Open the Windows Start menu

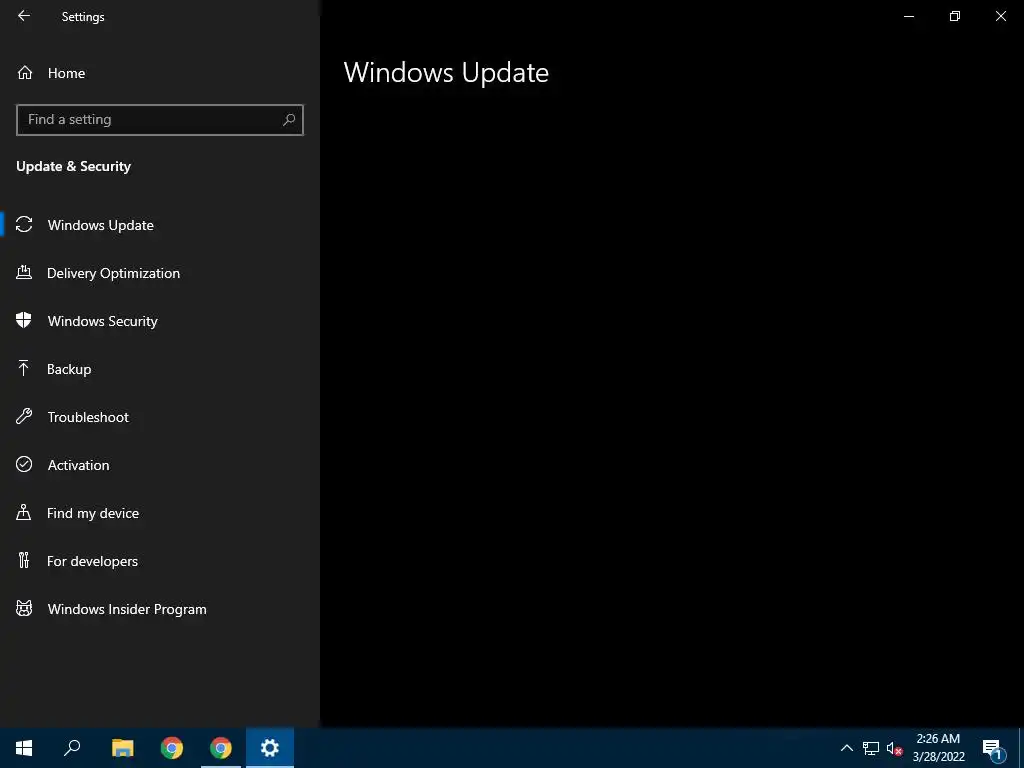point(24,748)
